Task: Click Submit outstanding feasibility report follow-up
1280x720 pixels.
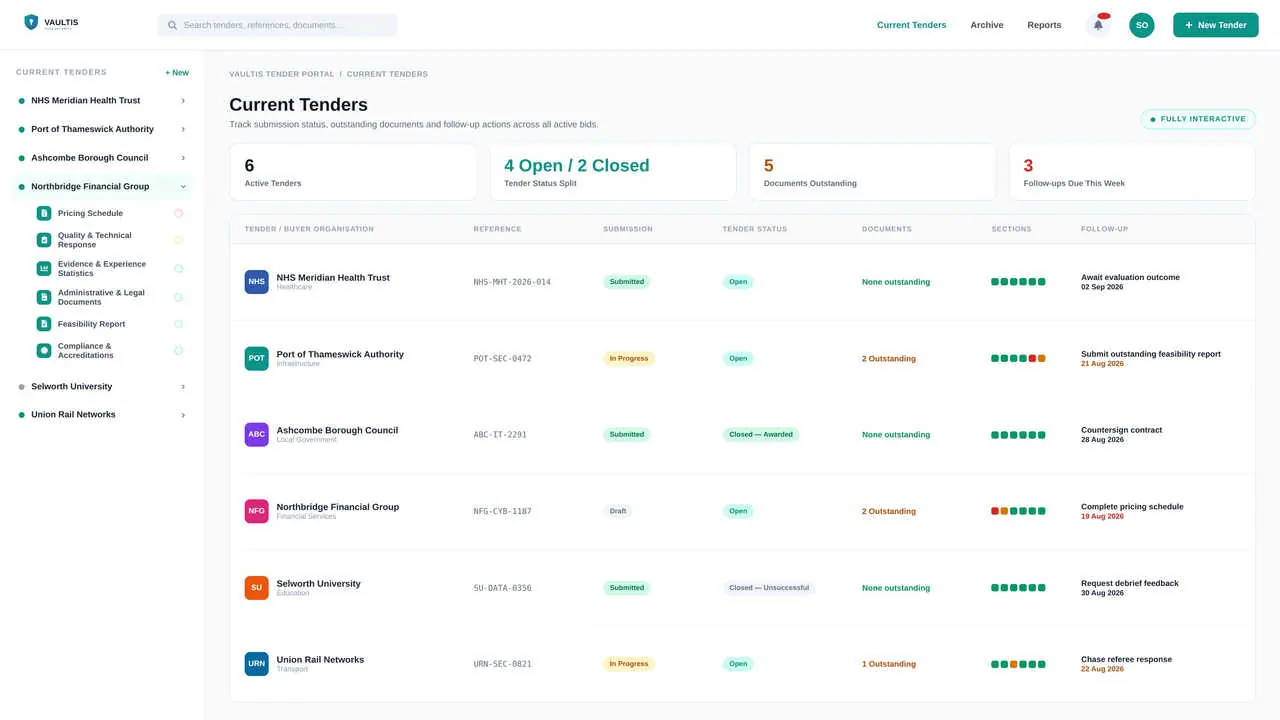Action: pyautogui.click(x=1151, y=354)
